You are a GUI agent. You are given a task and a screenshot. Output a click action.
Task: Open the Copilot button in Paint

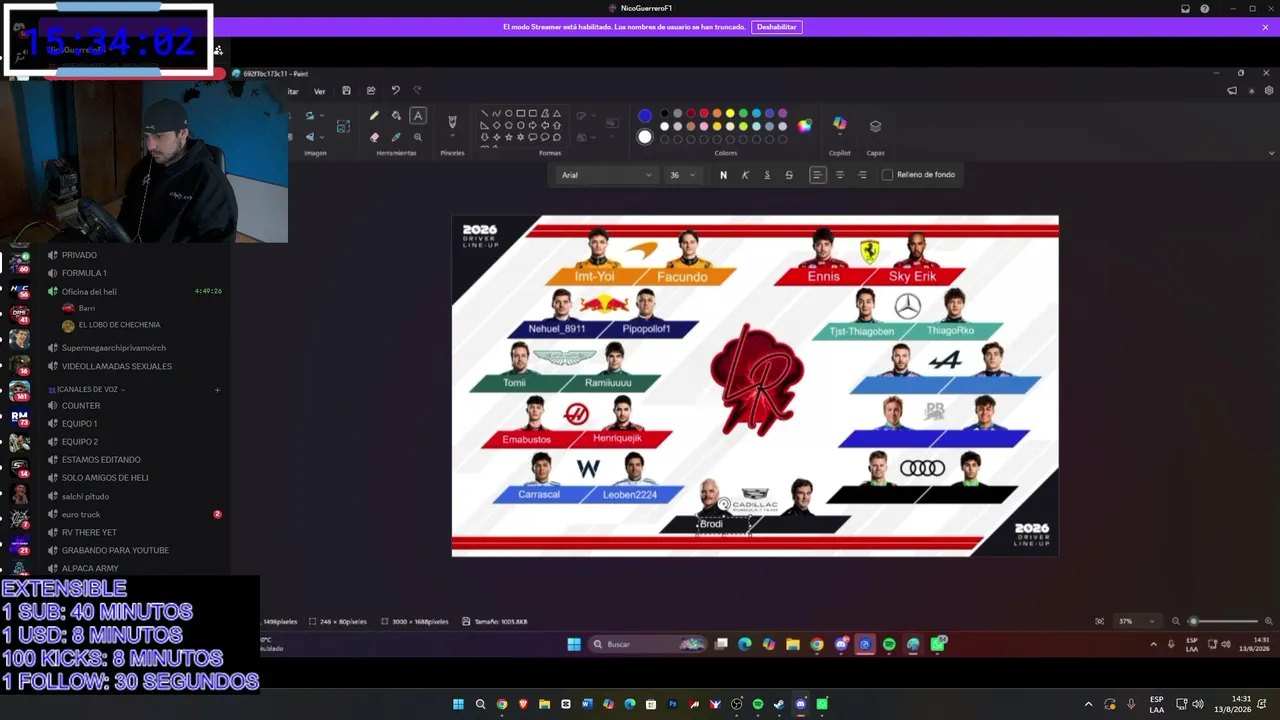pos(840,124)
